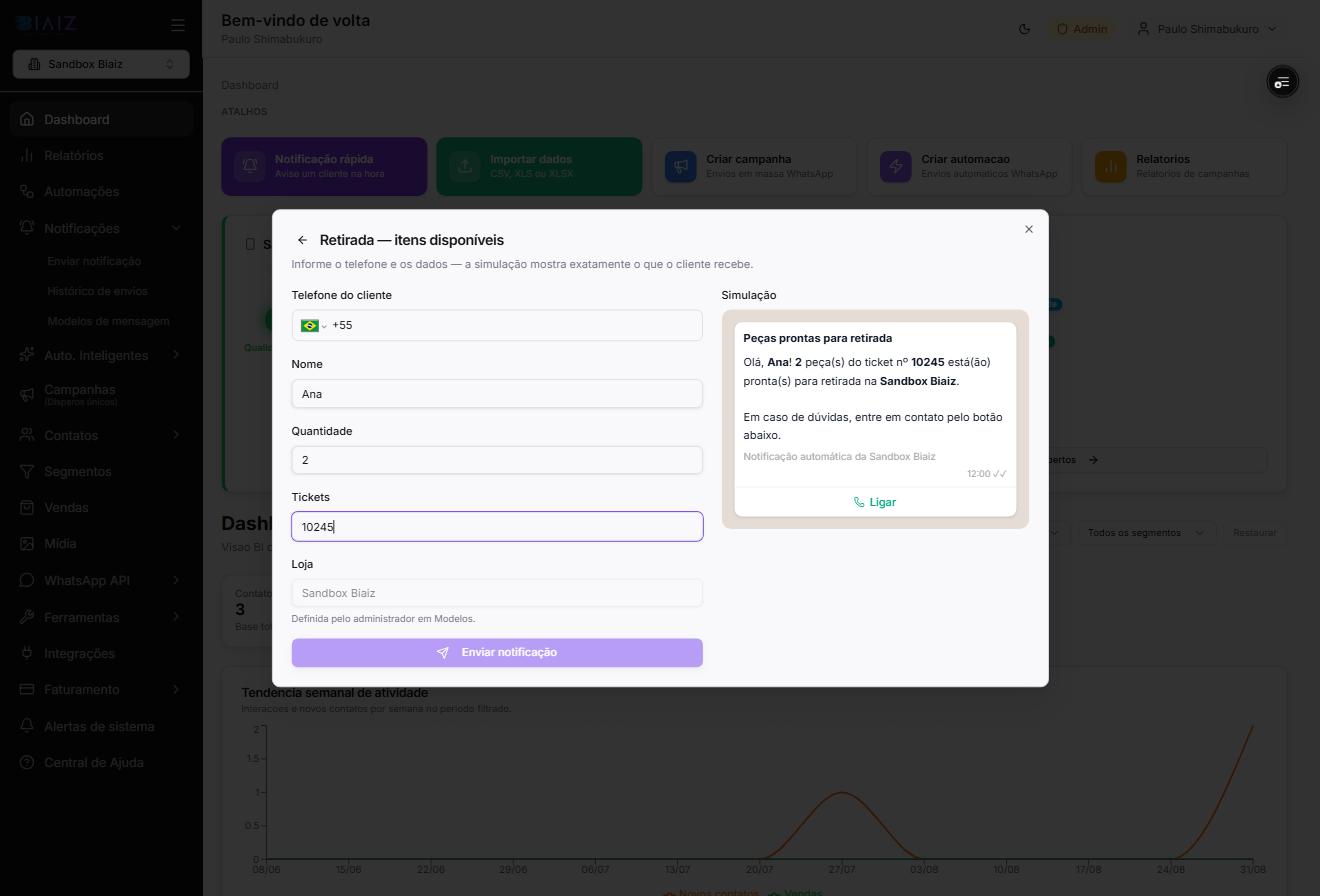The height and width of the screenshot is (896, 1320).
Task: Expand the Faturamento sidebar section
Action: [x=101, y=689]
